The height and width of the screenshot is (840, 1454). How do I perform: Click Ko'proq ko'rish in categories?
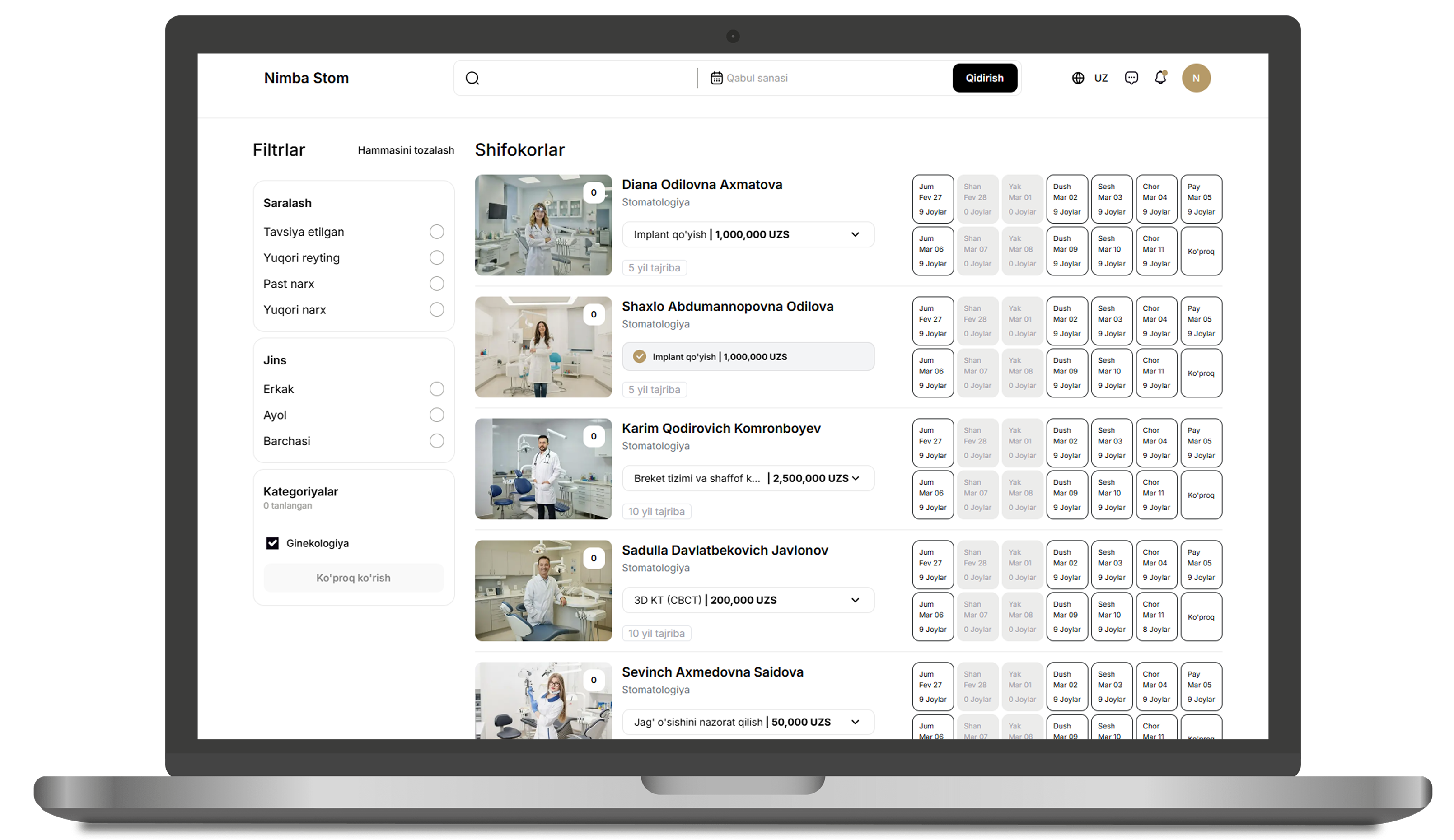353,578
